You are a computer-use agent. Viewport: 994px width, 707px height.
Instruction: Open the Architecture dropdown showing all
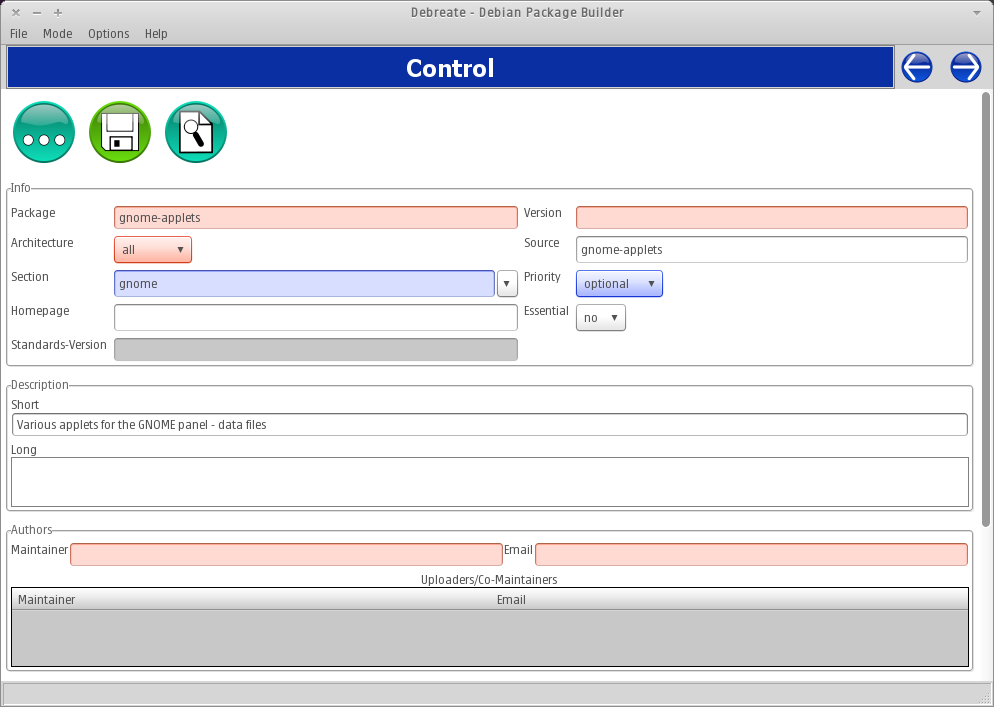153,250
